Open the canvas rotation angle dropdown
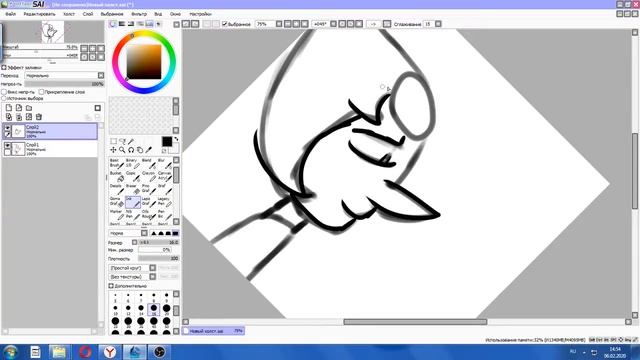Viewport: 640px width, 360px height. click(333, 24)
